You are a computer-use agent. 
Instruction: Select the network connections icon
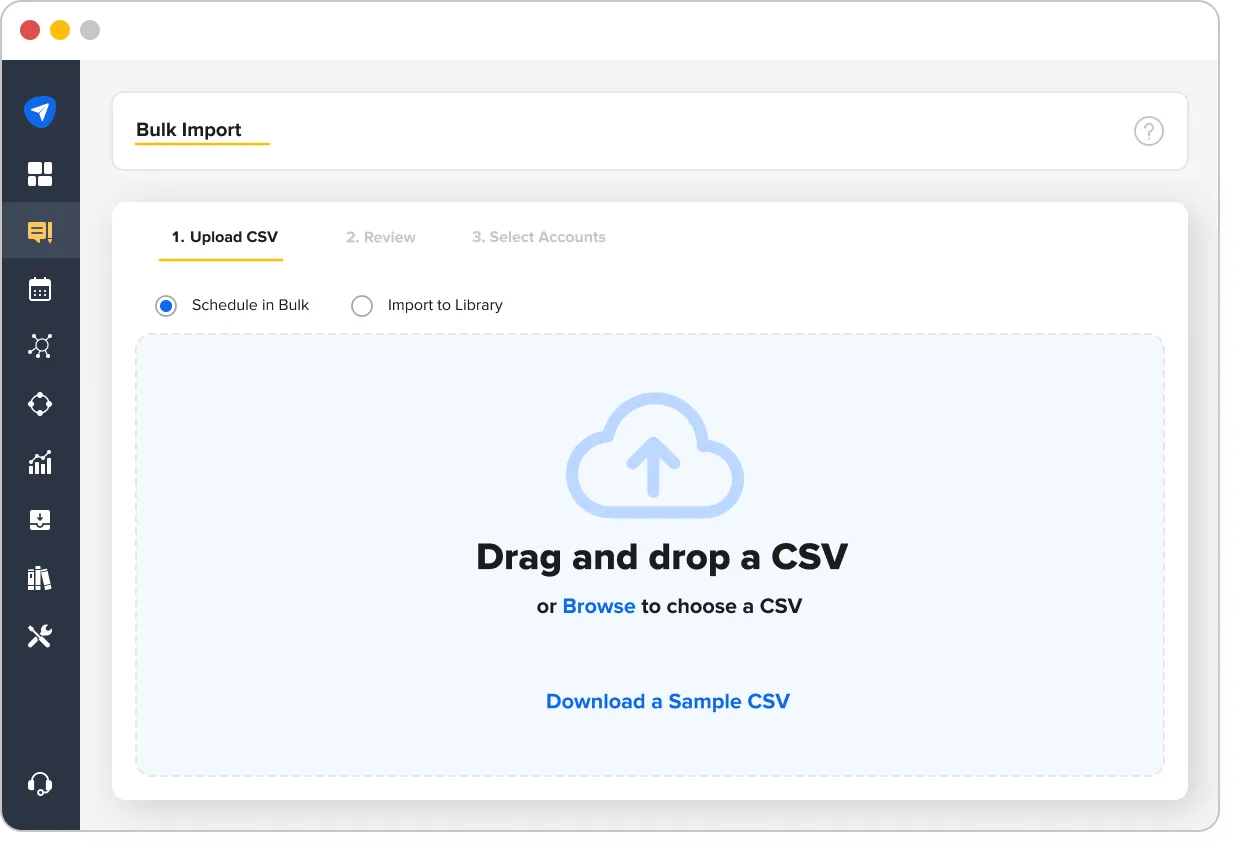point(40,346)
